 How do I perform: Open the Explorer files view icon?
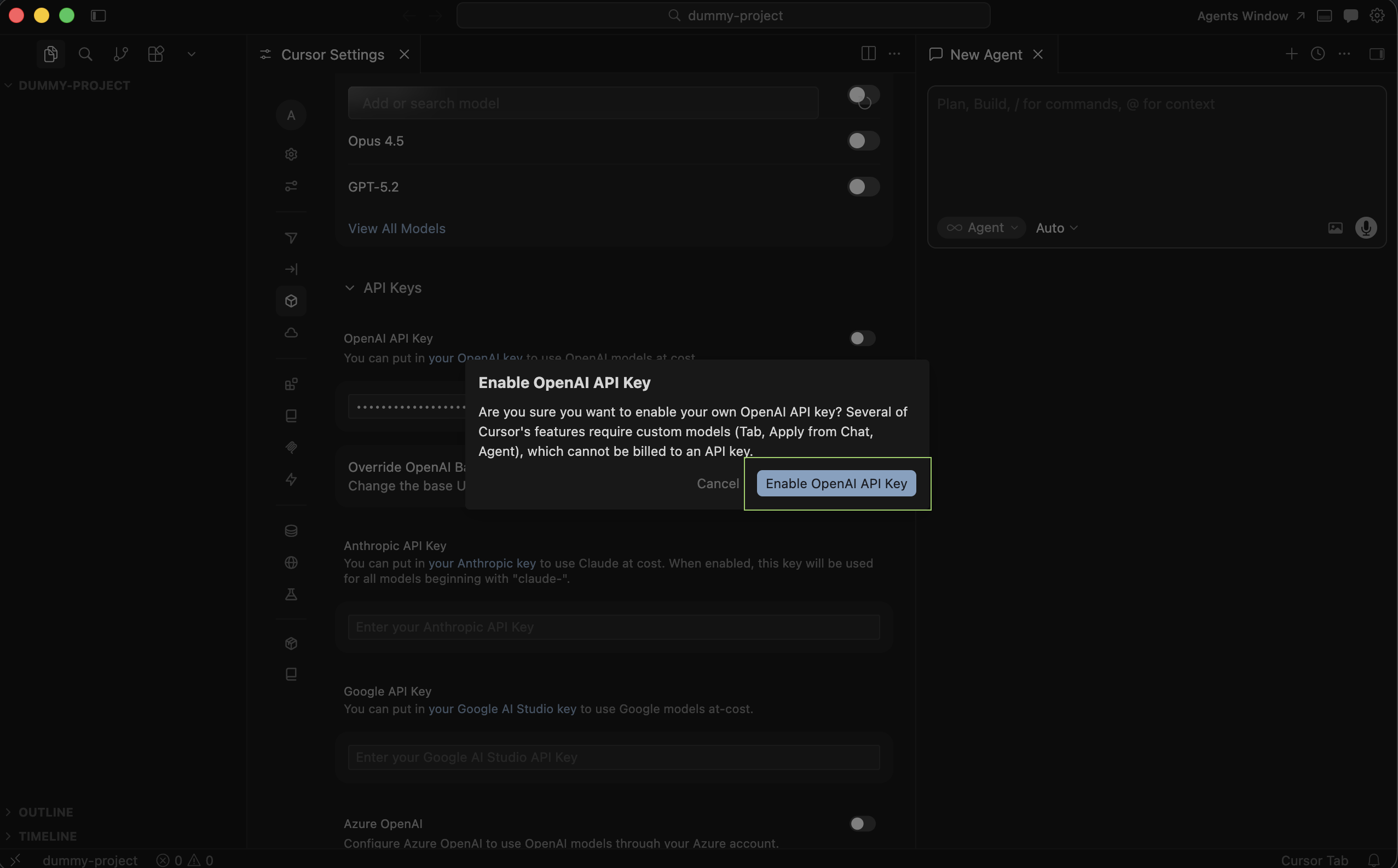pos(50,54)
